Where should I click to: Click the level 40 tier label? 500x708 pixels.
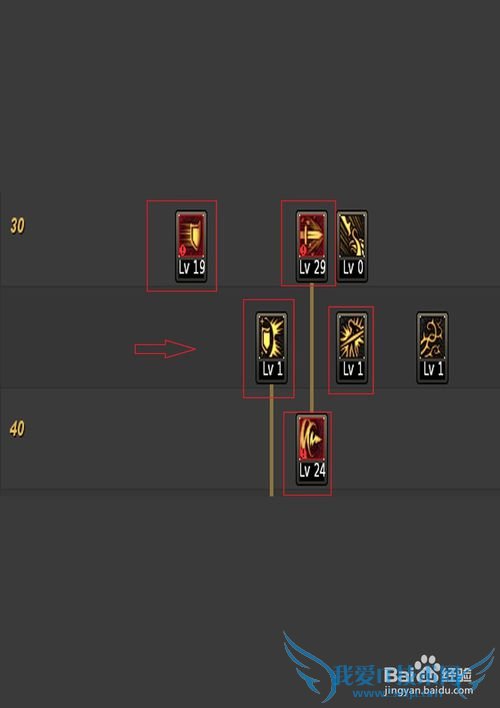(17, 429)
